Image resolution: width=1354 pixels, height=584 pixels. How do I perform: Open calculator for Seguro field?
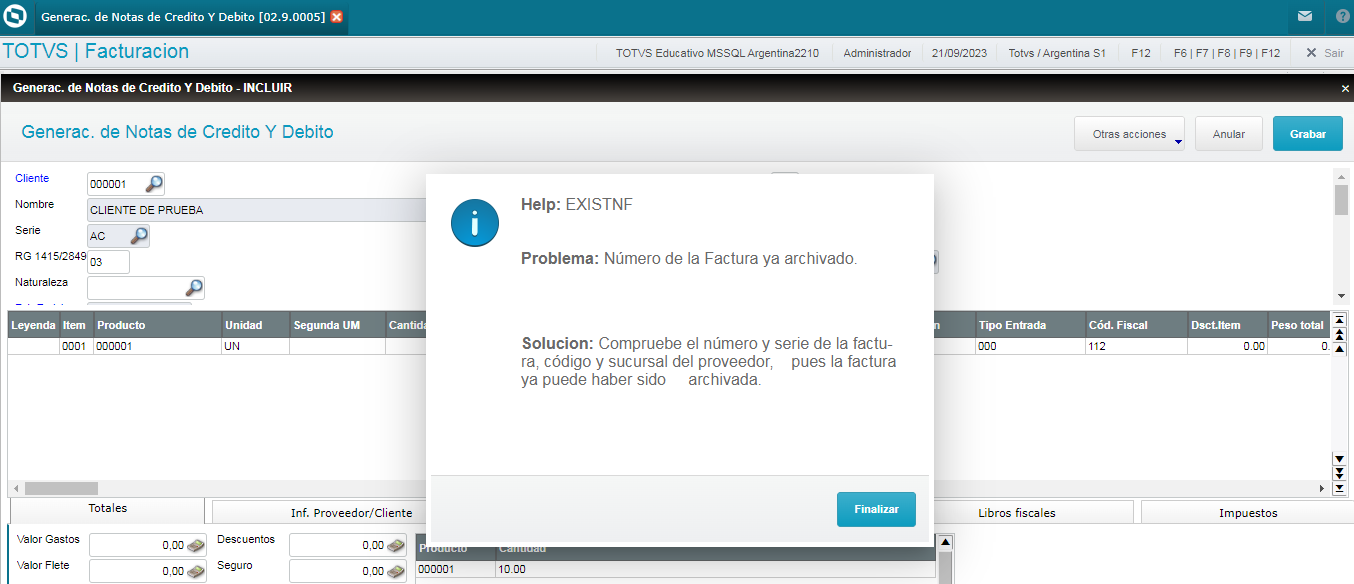(x=397, y=571)
